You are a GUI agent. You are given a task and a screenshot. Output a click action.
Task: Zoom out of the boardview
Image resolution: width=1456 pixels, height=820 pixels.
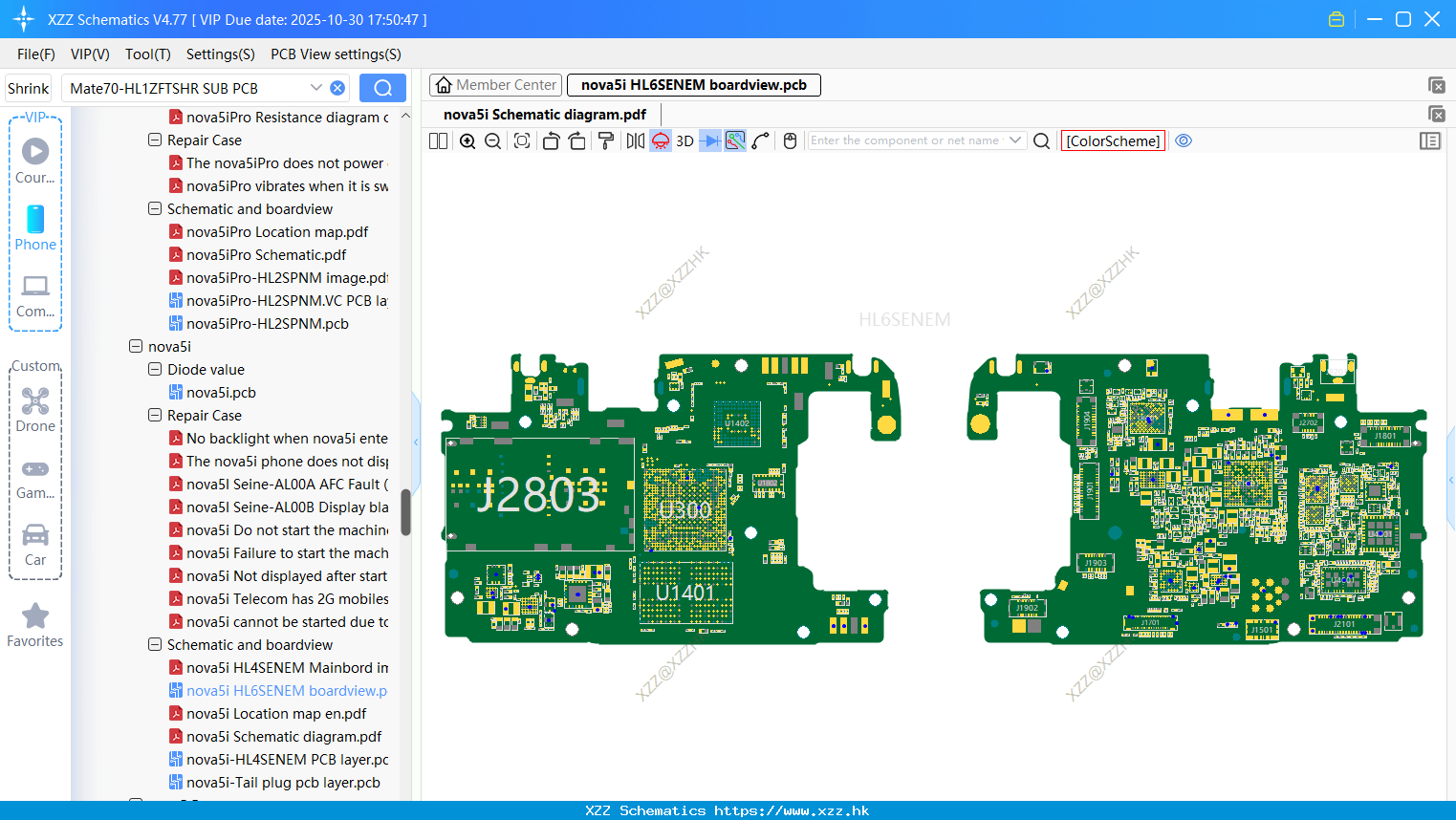[493, 140]
